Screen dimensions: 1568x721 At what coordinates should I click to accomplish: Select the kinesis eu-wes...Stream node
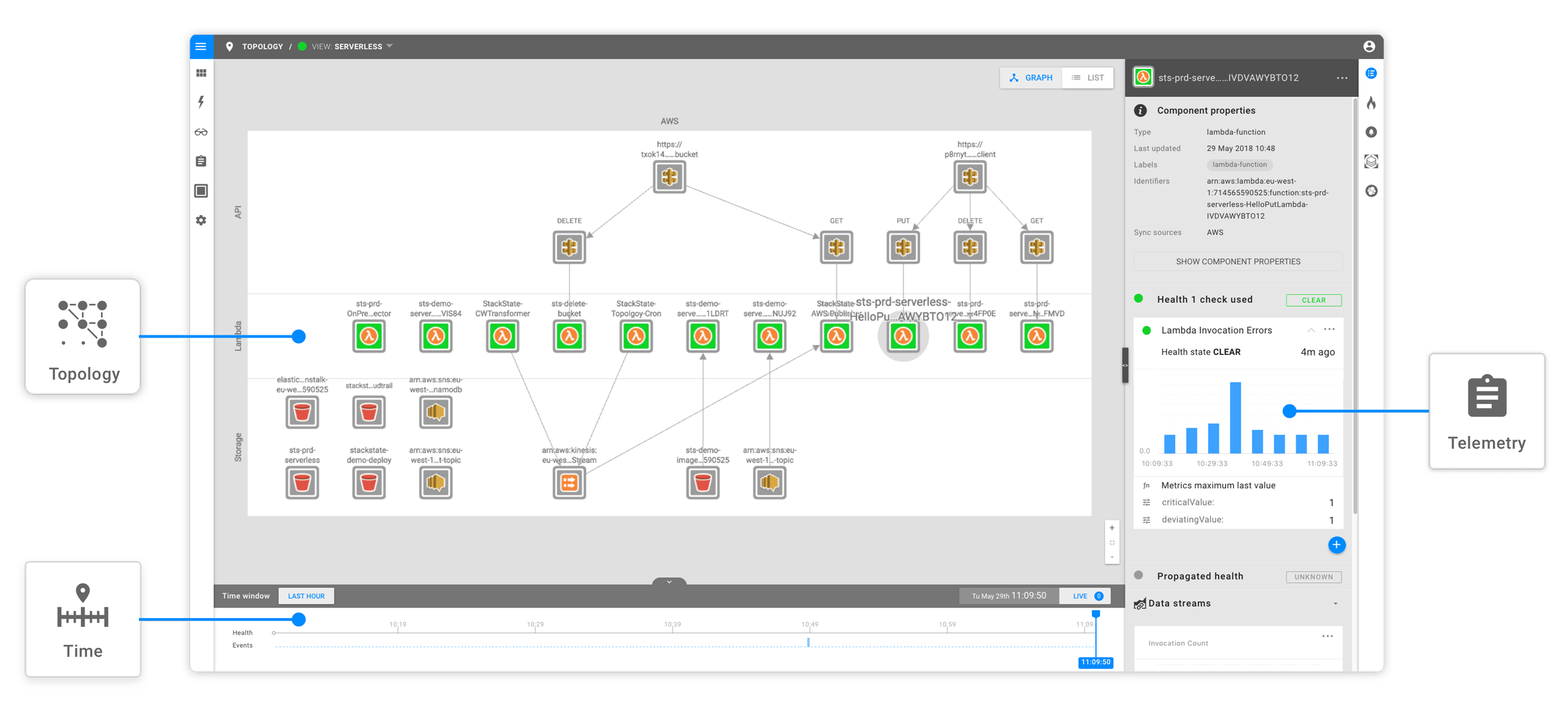(569, 483)
